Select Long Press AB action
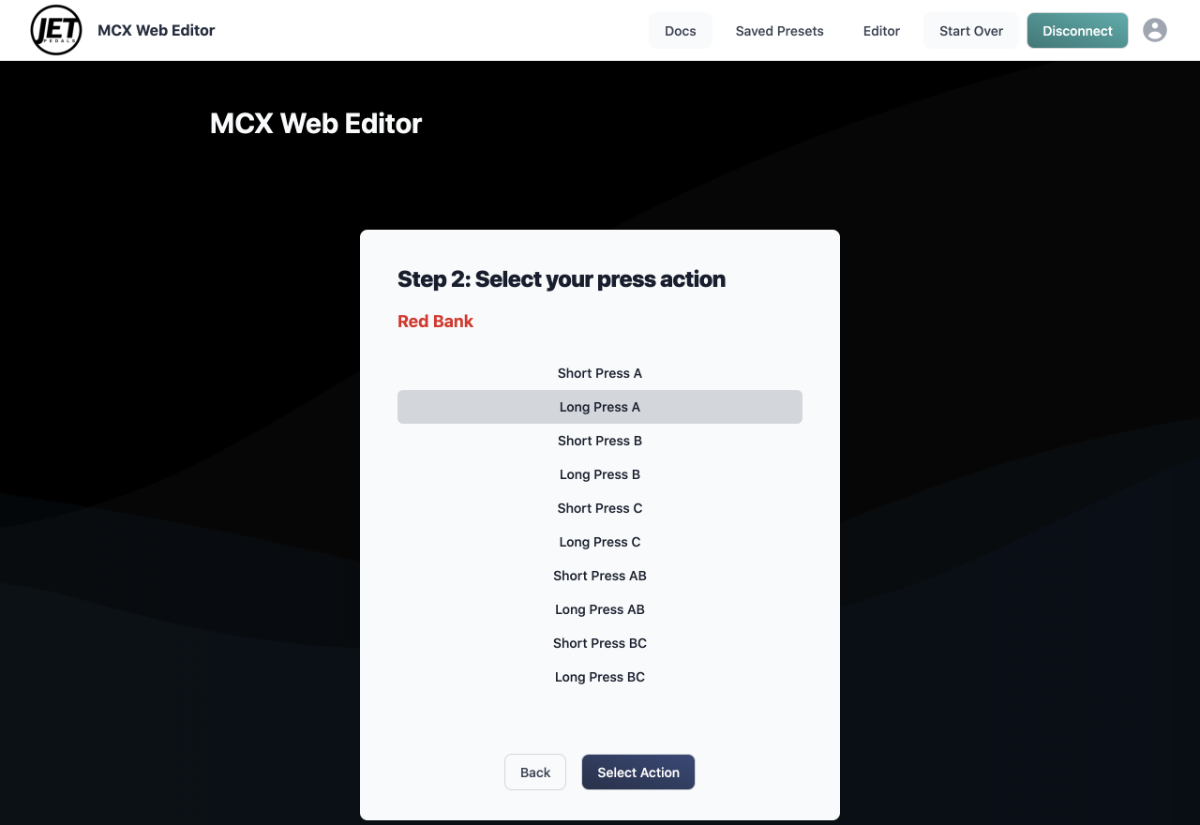 tap(600, 610)
